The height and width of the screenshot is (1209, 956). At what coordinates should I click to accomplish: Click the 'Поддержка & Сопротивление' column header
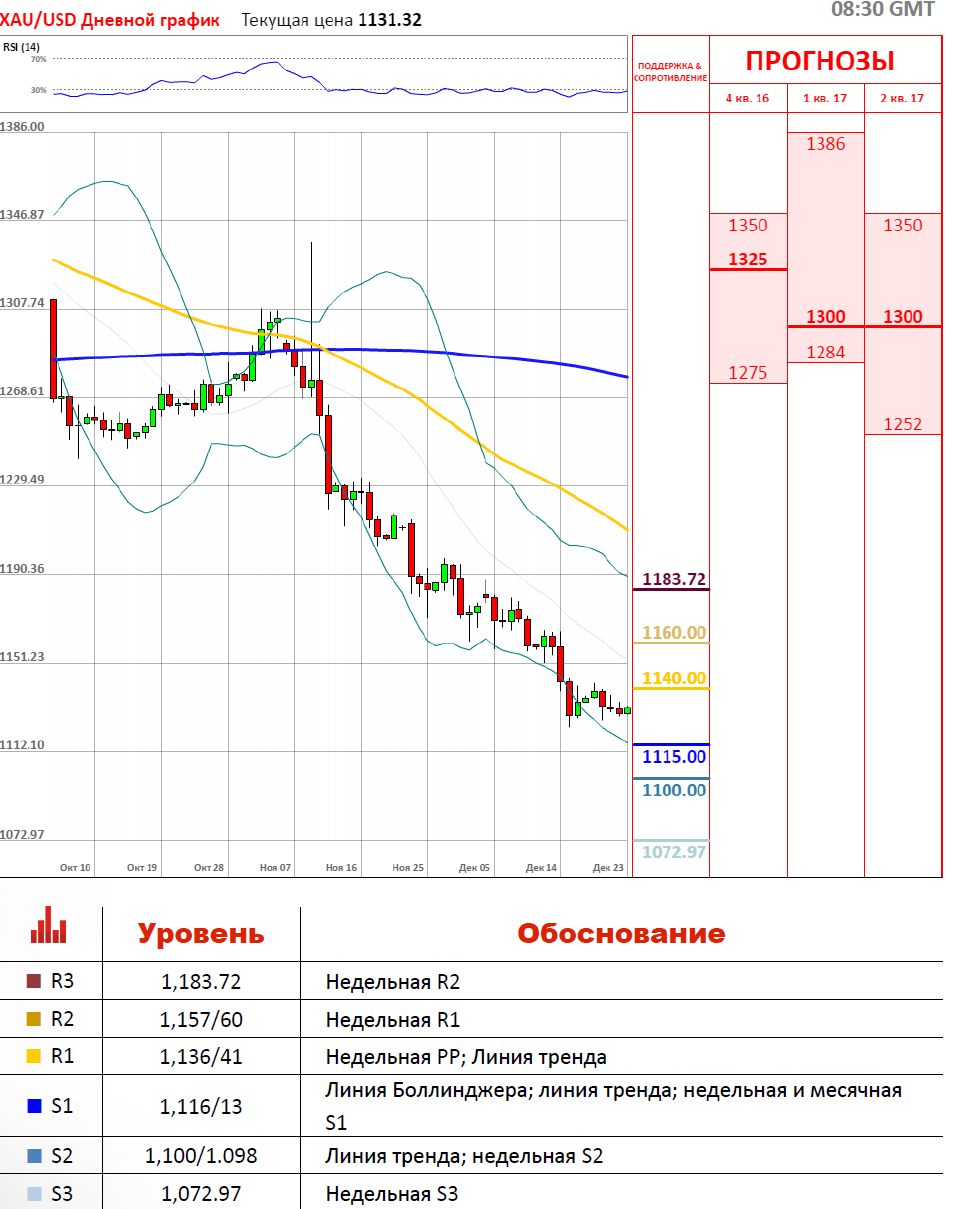pyautogui.click(x=670, y=72)
